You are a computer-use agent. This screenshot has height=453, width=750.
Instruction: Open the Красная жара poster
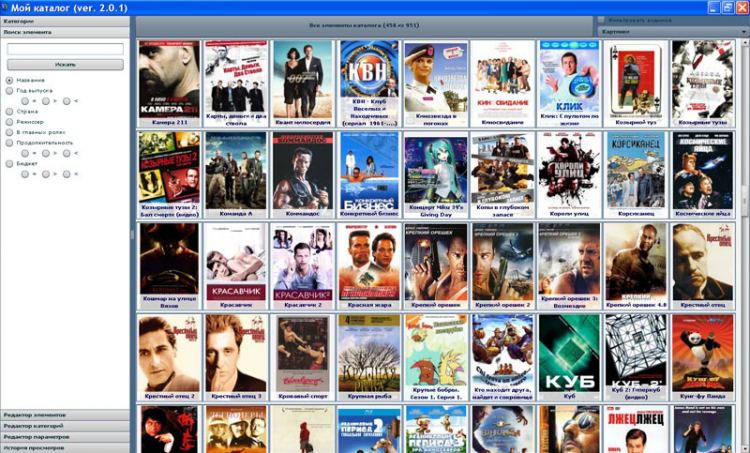pyautogui.click(x=369, y=262)
